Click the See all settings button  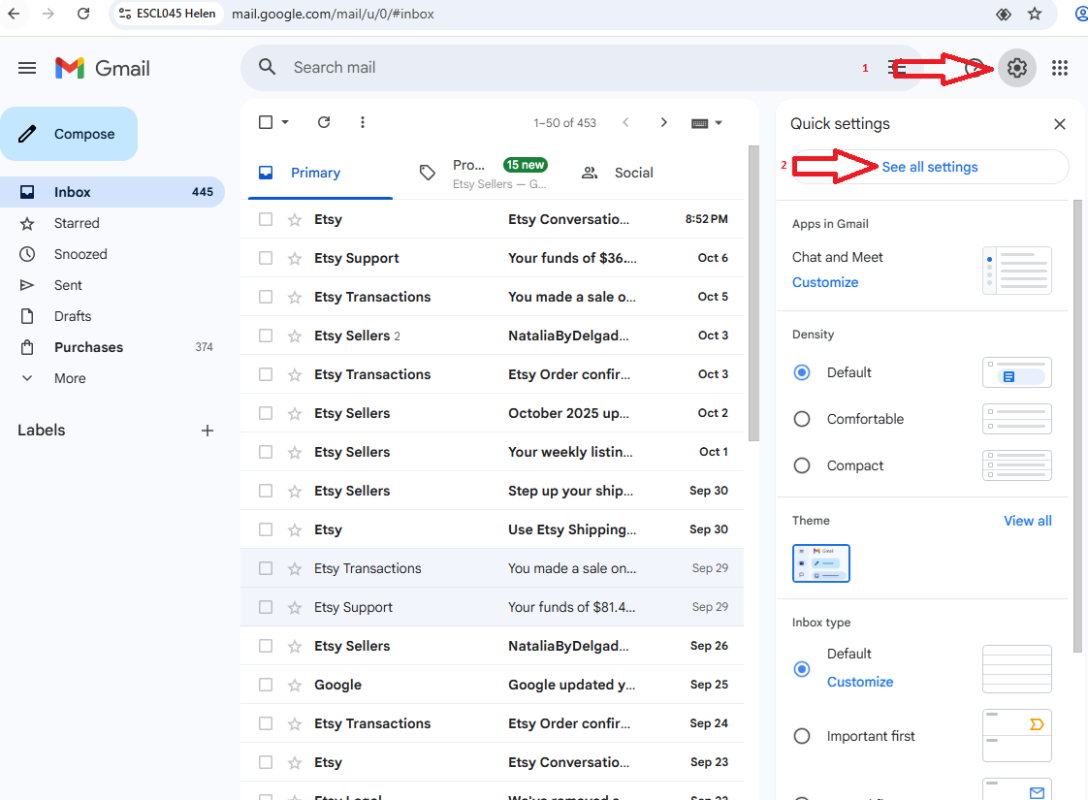coord(929,167)
